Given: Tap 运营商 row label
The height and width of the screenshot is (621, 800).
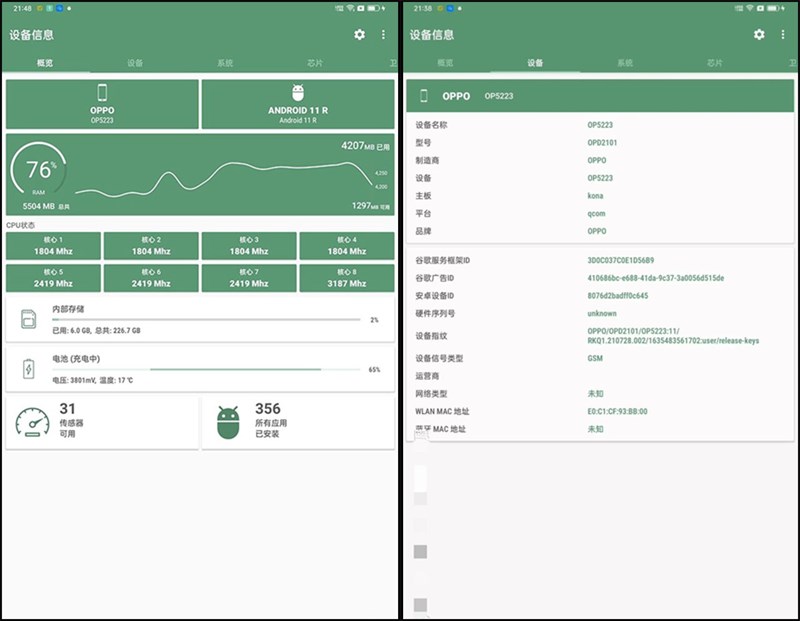Looking at the screenshot, I should pos(427,376).
